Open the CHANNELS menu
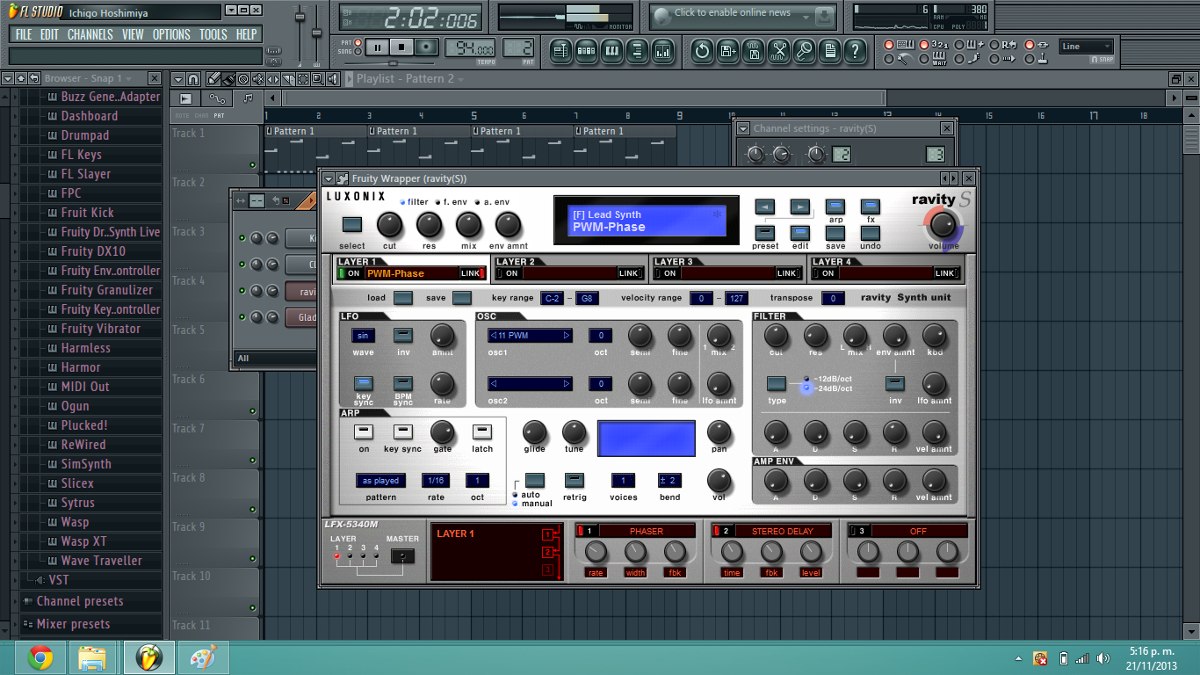The image size is (1200, 675). coord(90,34)
